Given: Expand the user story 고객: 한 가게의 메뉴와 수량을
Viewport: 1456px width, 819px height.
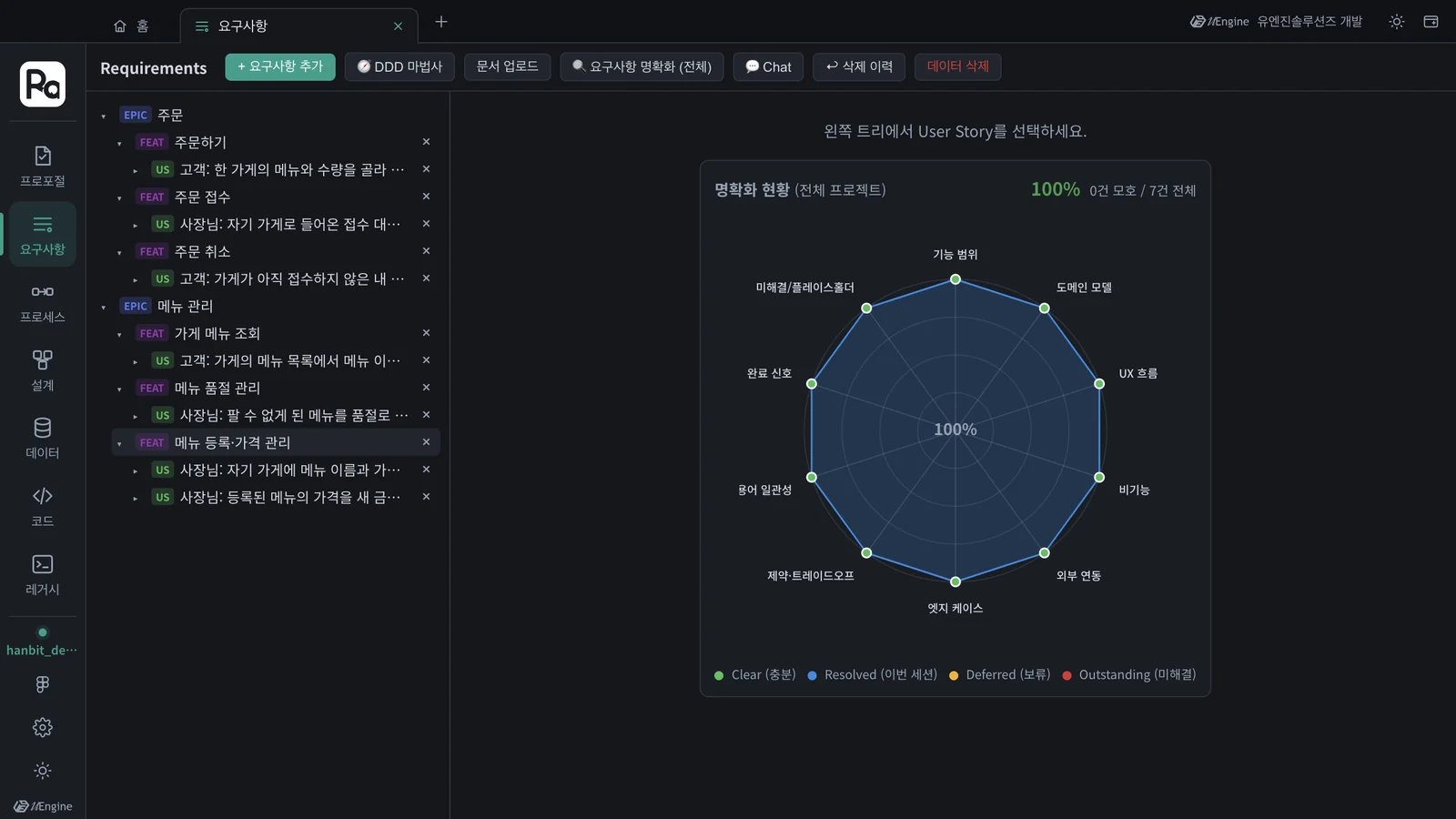Looking at the screenshot, I should click(136, 170).
